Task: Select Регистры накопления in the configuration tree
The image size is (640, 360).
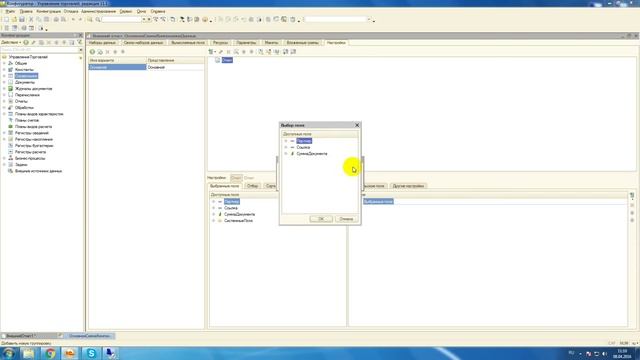Action: tap(34, 139)
